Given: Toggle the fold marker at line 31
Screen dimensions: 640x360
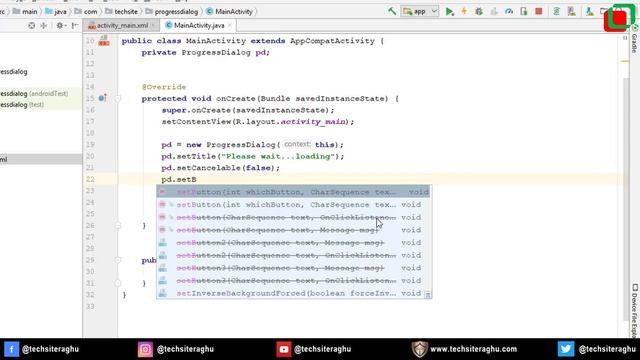Looking at the screenshot, I should [118, 283].
